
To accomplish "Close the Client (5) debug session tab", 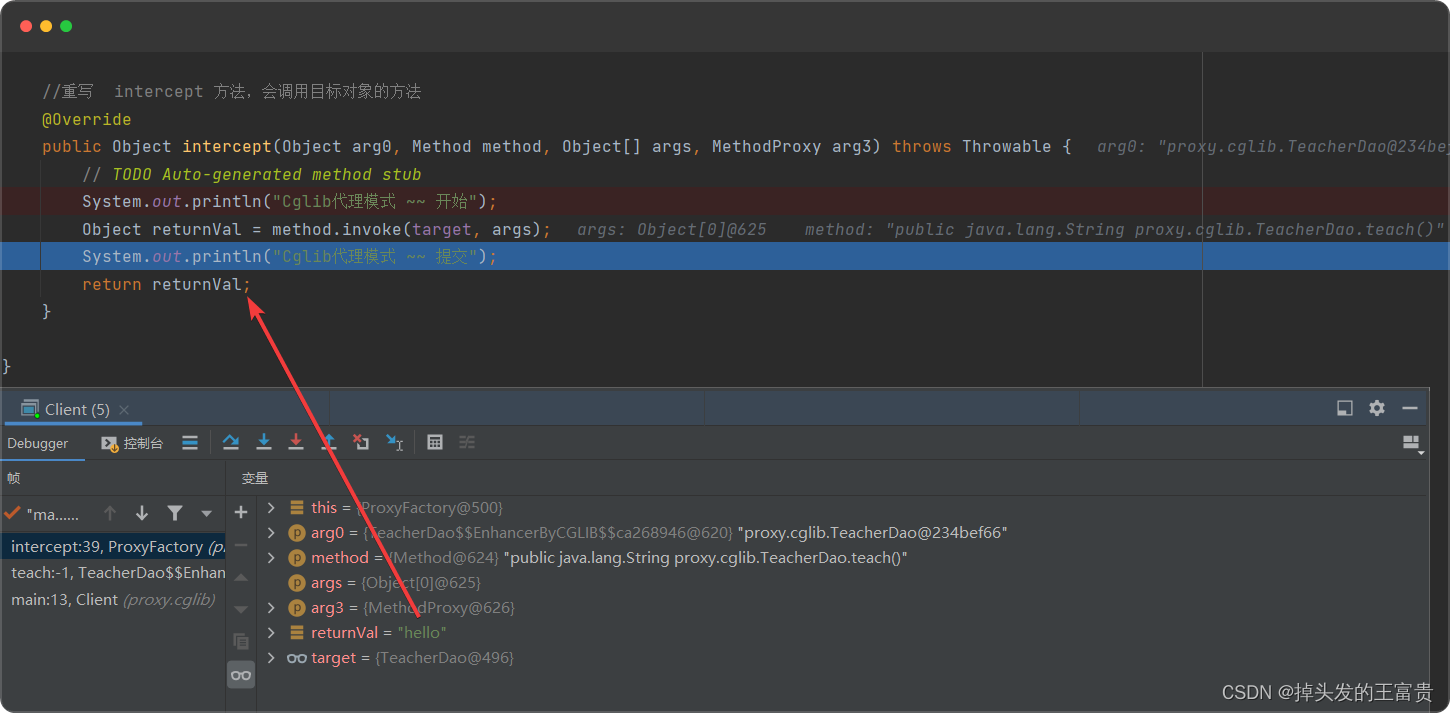I will [x=124, y=410].
